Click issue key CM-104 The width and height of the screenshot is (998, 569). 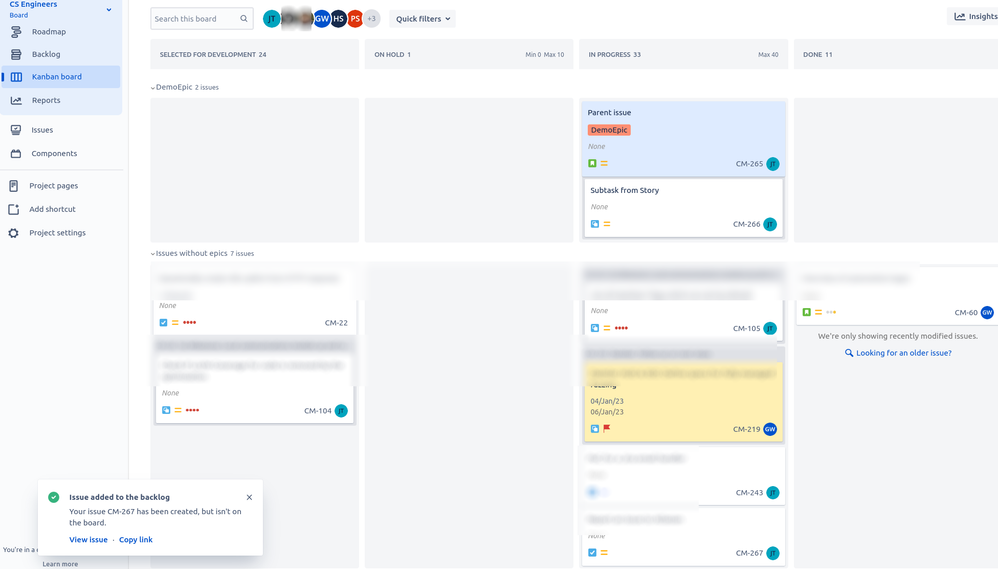[318, 411]
